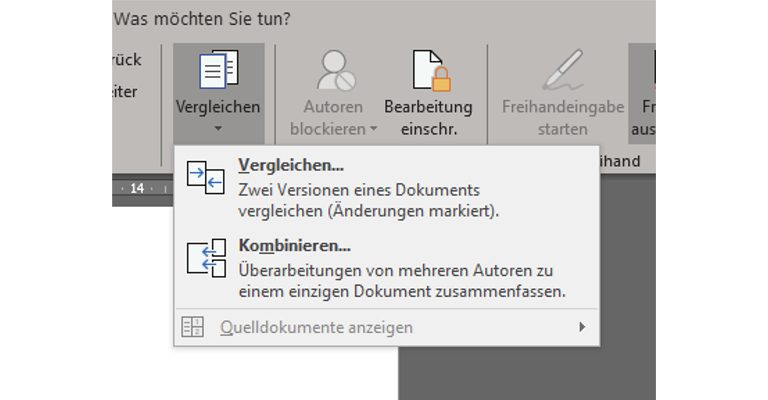Click the icon beside Kombinieren... in menu

tap(205, 259)
